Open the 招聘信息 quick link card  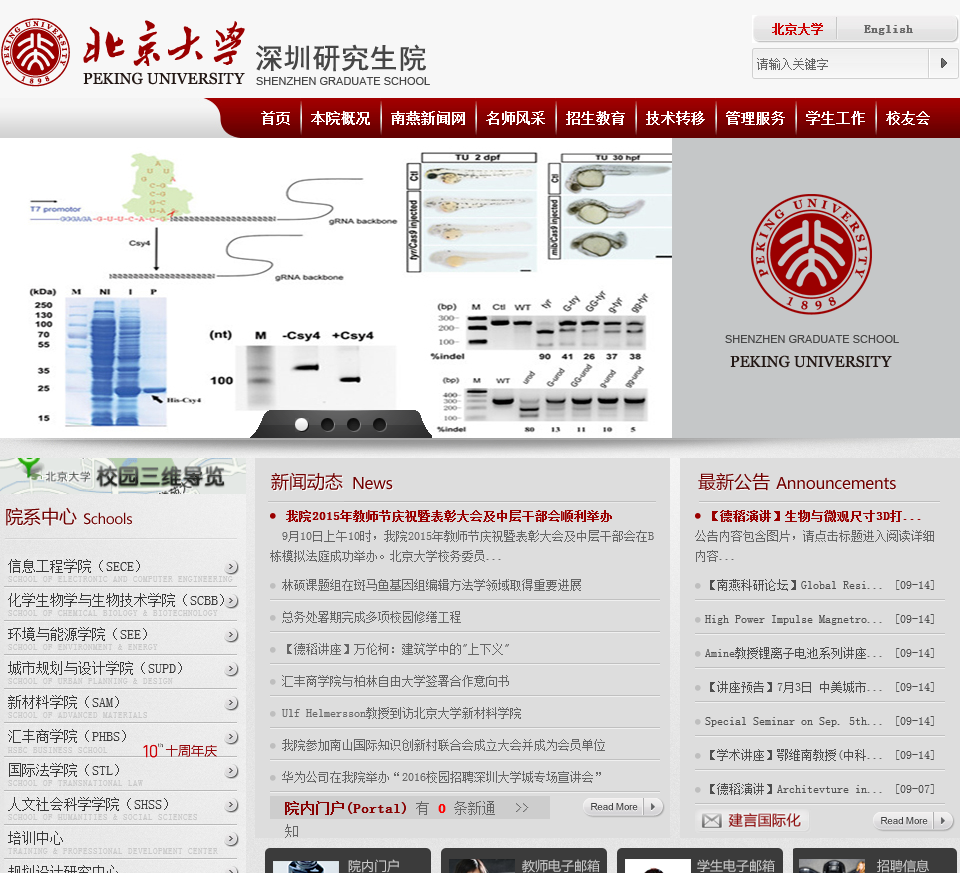[876, 860]
